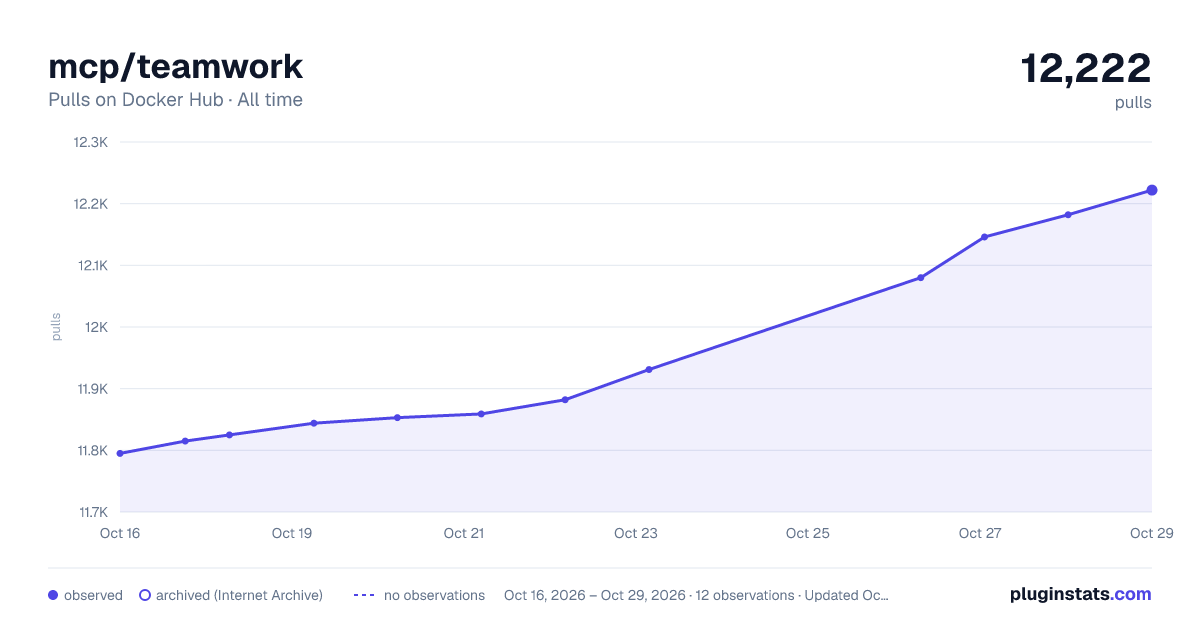
Task: Click the 'no observations' legend label
Action: (434, 595)
